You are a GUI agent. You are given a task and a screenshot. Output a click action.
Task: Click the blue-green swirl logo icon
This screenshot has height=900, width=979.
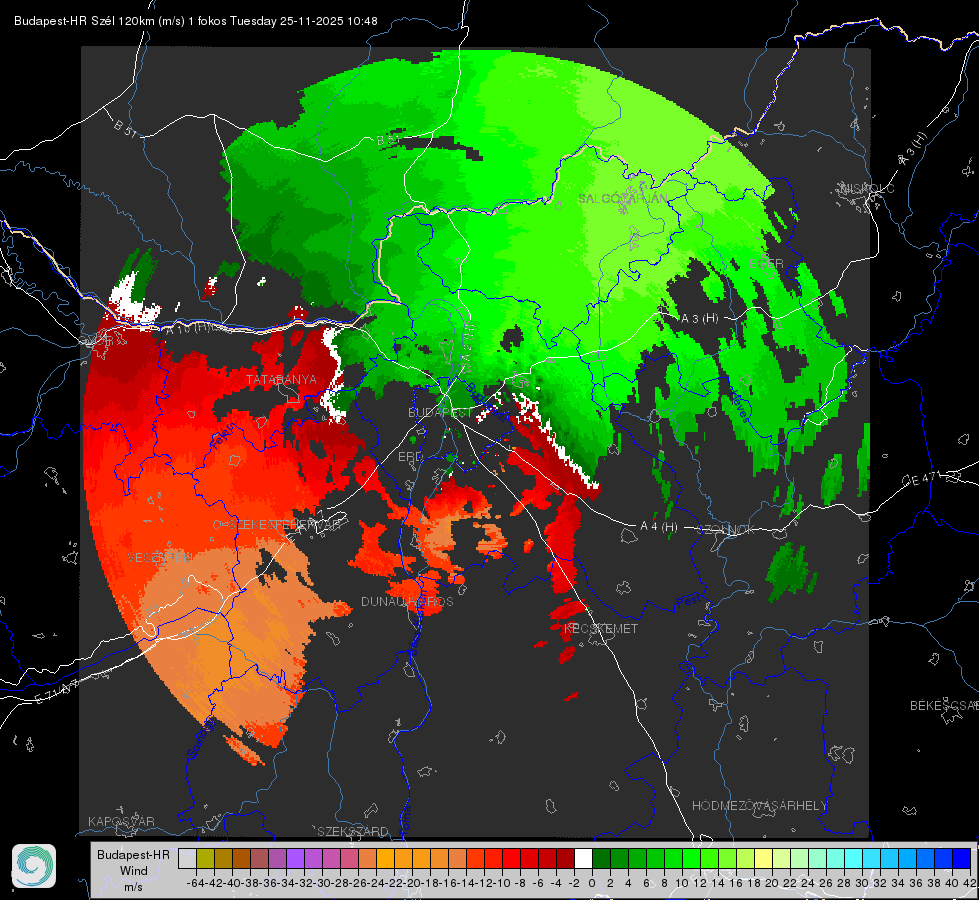pyautogui.click(x=34, y=866)
